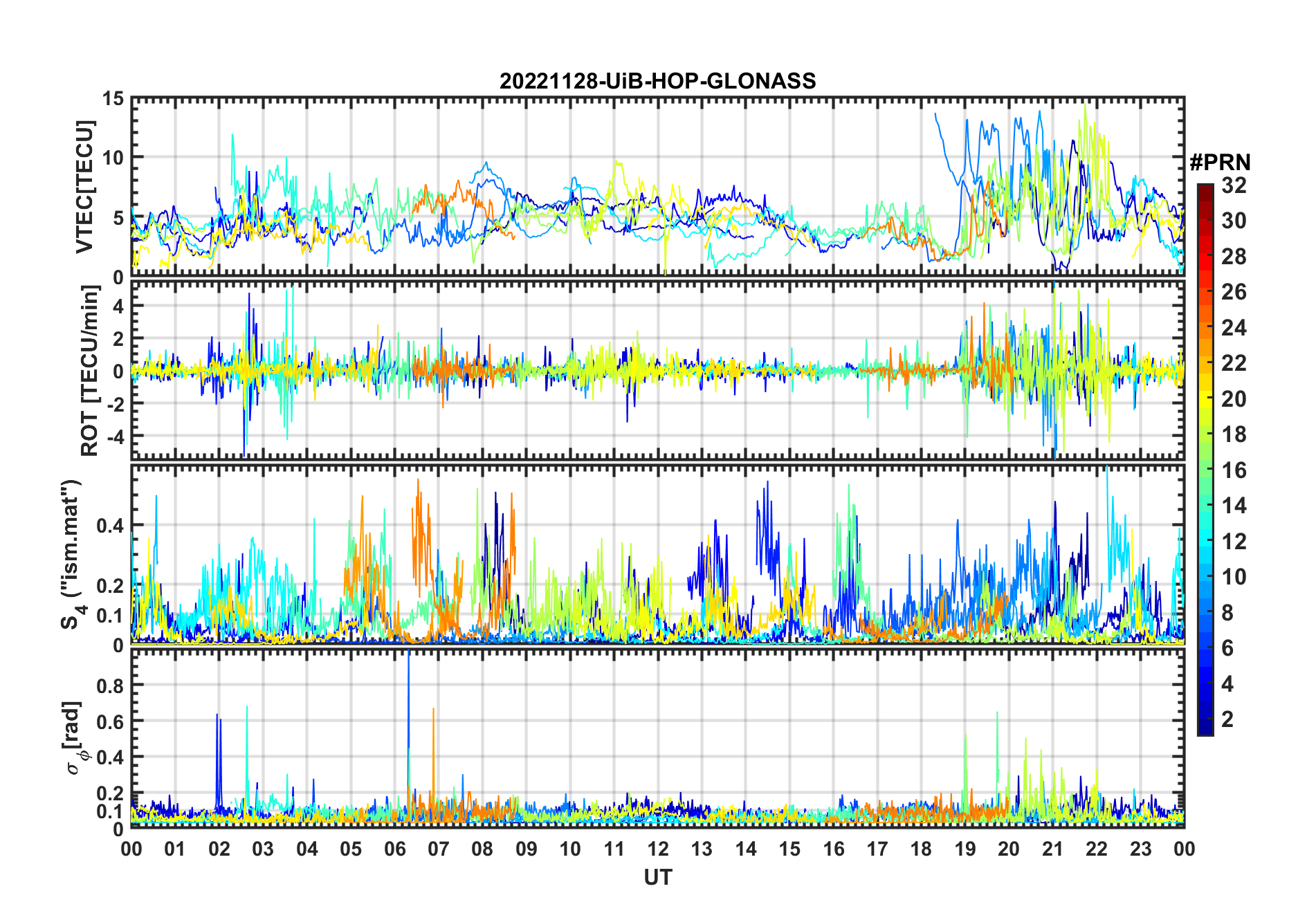Click the UT x-axis label
Image resolution: width=1316 pixels, height=920 pixels.
pyautogui.click(x=657, y=877)
